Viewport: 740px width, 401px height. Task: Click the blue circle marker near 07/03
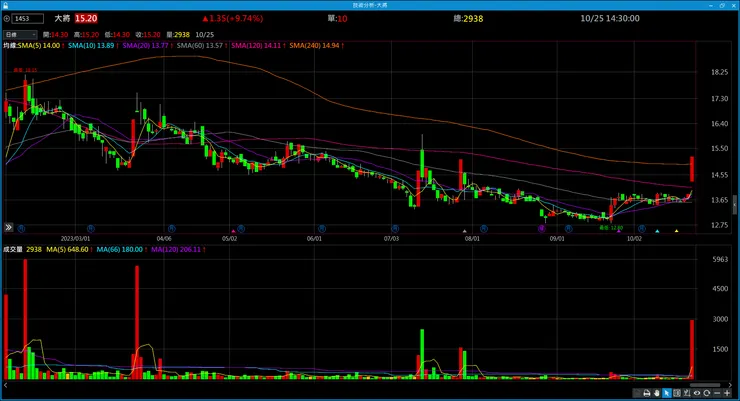pos(395,228)
